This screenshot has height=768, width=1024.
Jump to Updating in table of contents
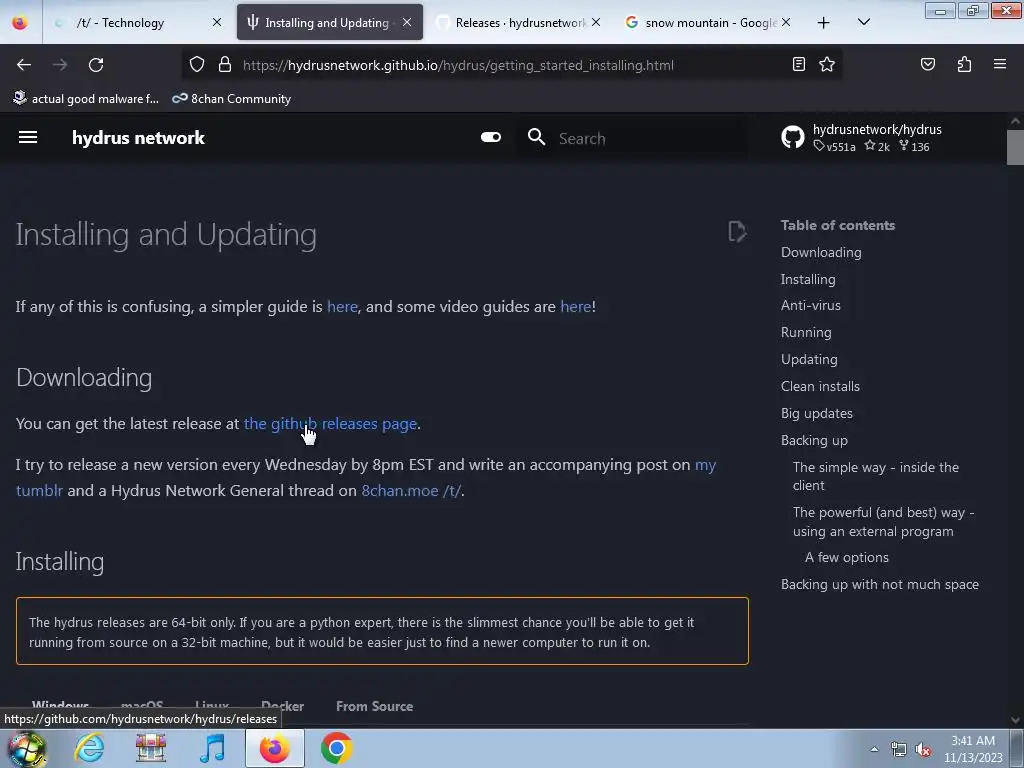(x=809, y=359)
